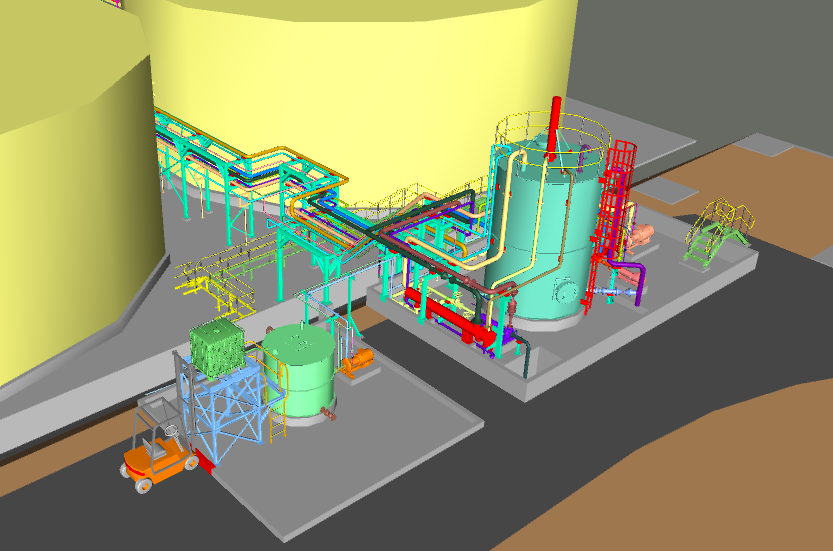Click the large central yellow storage tank
This screenshot has height=551, width=833.
point(360,90)
